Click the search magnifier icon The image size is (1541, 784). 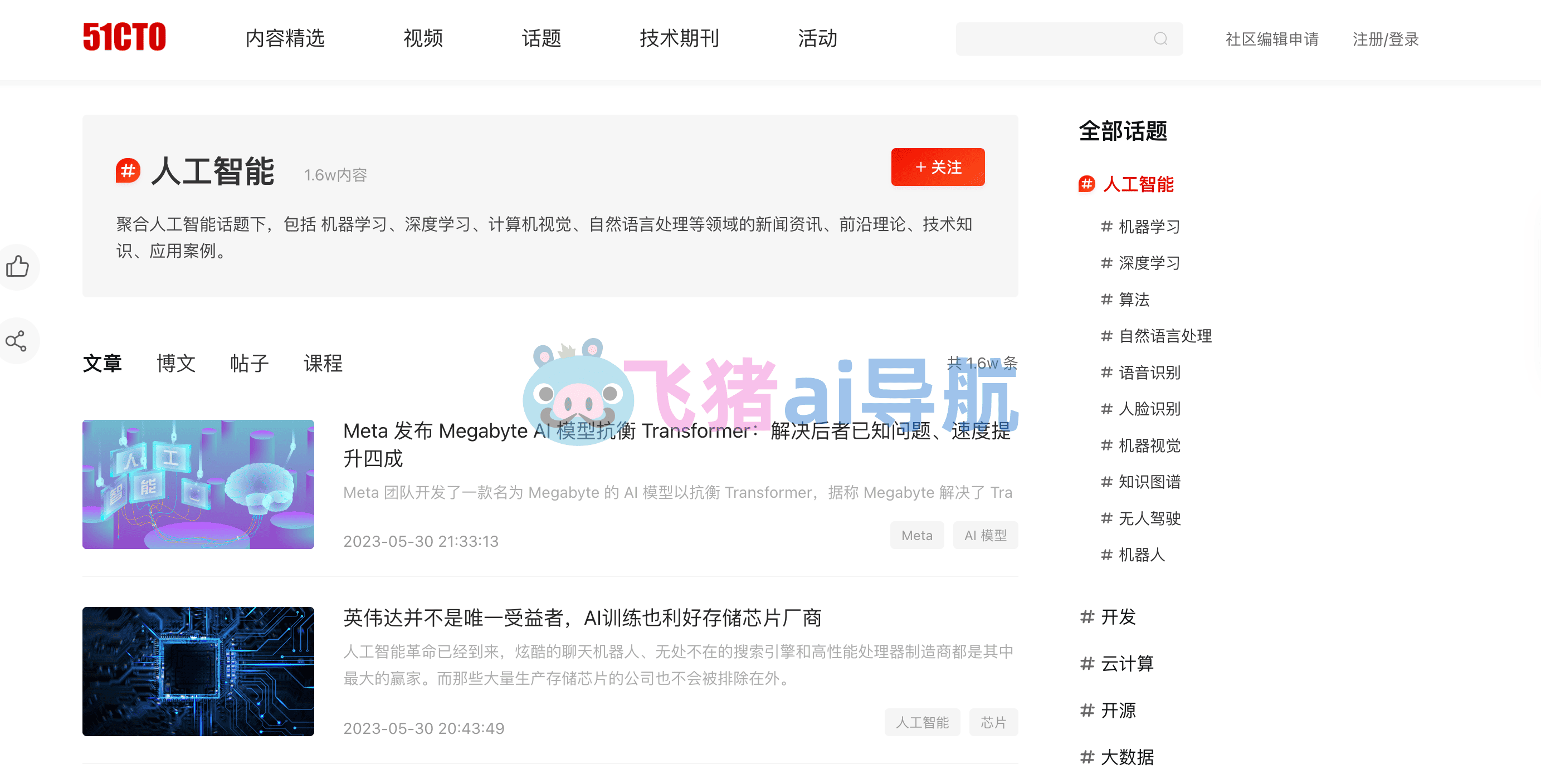click(x=1160, y=39)
